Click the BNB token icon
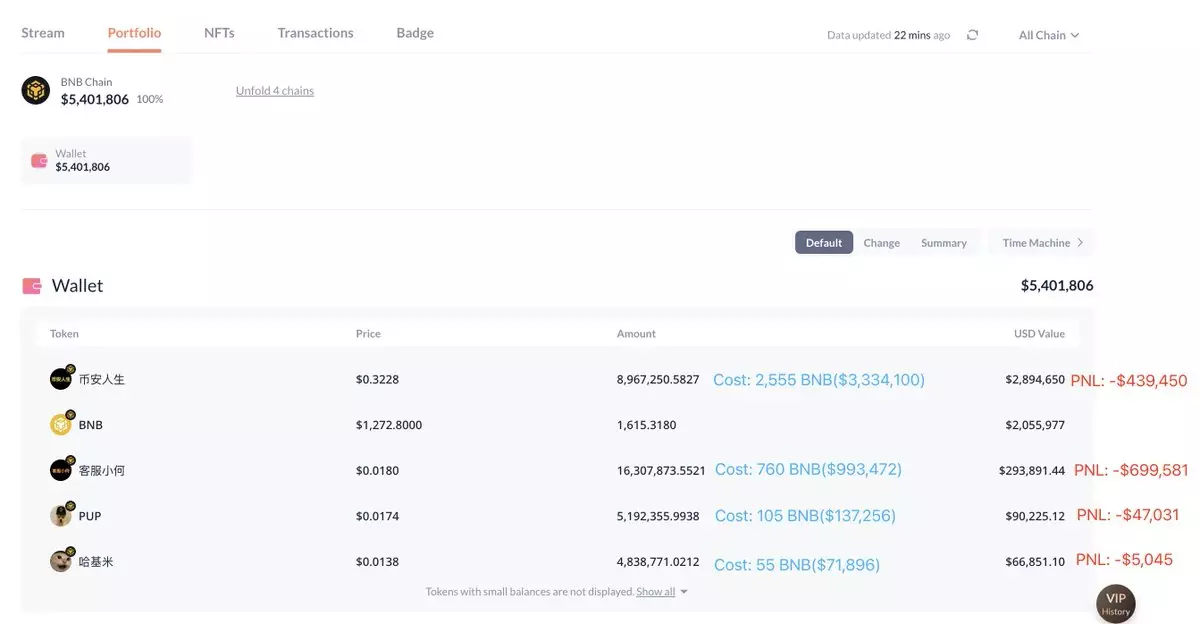This screenshot has width=1200, height=624. click(61, 425)
